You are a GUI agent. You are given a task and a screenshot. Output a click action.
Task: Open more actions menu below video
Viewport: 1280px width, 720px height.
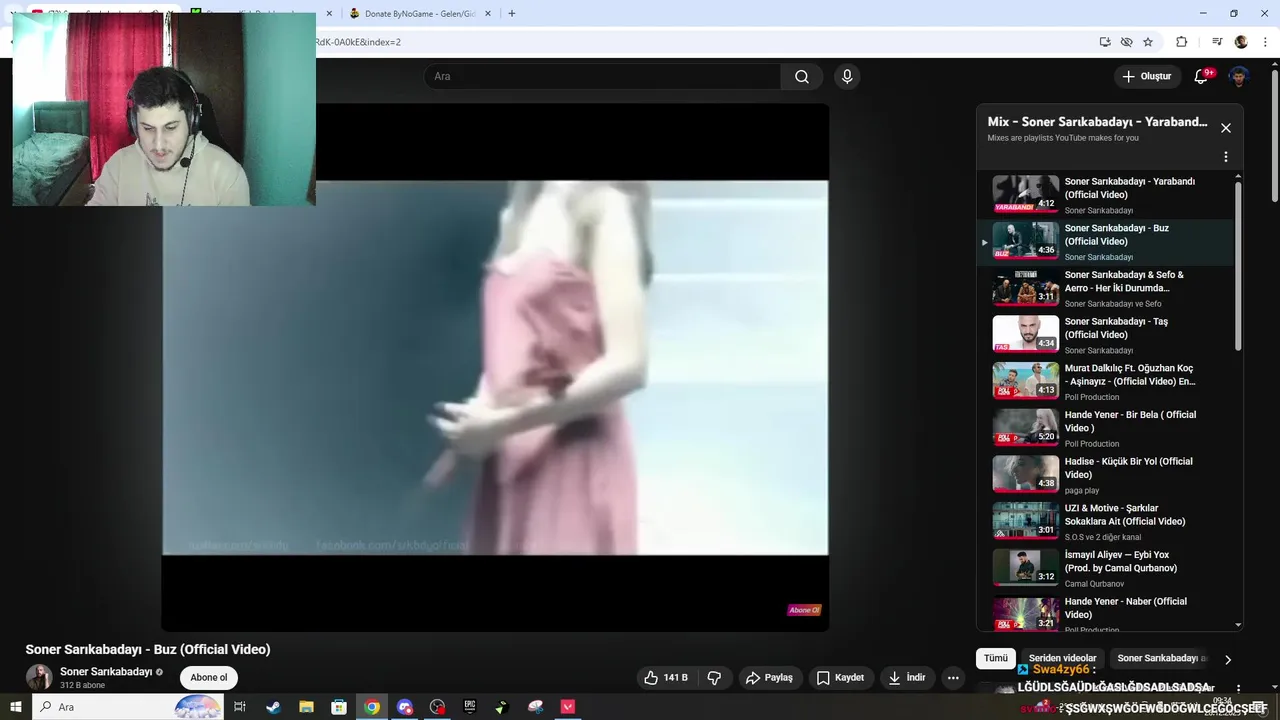click(x=953, y=678)
